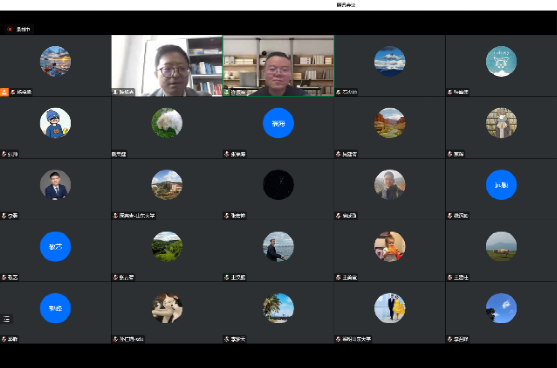557x368 pixels.
Task: Click the orange host badge on first tile
Action: pyautogui.click(x=4, y=92)
